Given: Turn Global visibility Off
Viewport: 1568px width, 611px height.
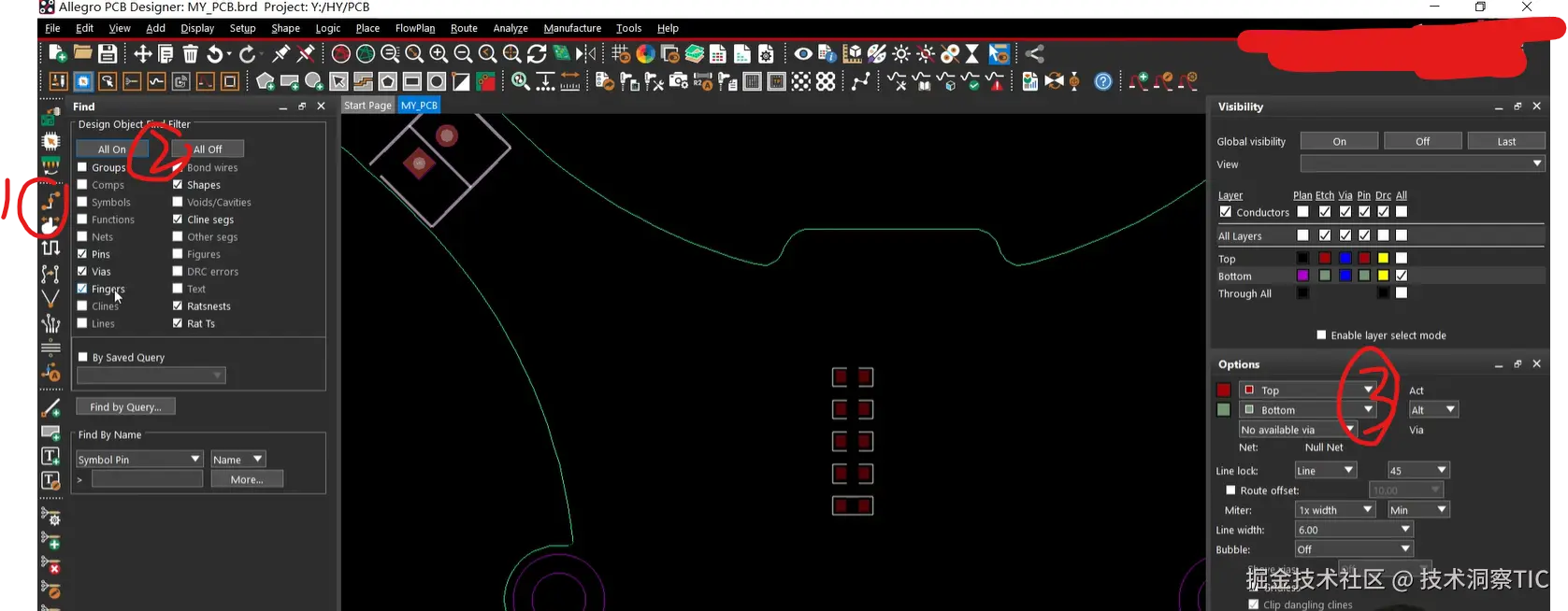Looking at the screenshot, I should coord(1422,141).
